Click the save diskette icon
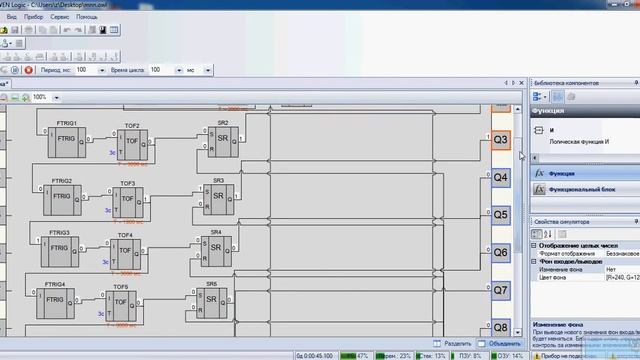 coord(15,30)
